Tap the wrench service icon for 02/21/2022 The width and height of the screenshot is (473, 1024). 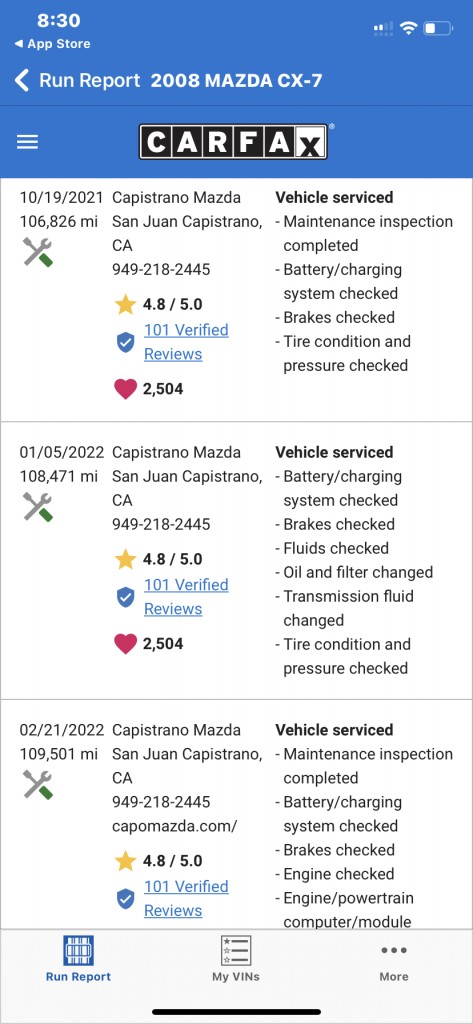click(38, 784)
